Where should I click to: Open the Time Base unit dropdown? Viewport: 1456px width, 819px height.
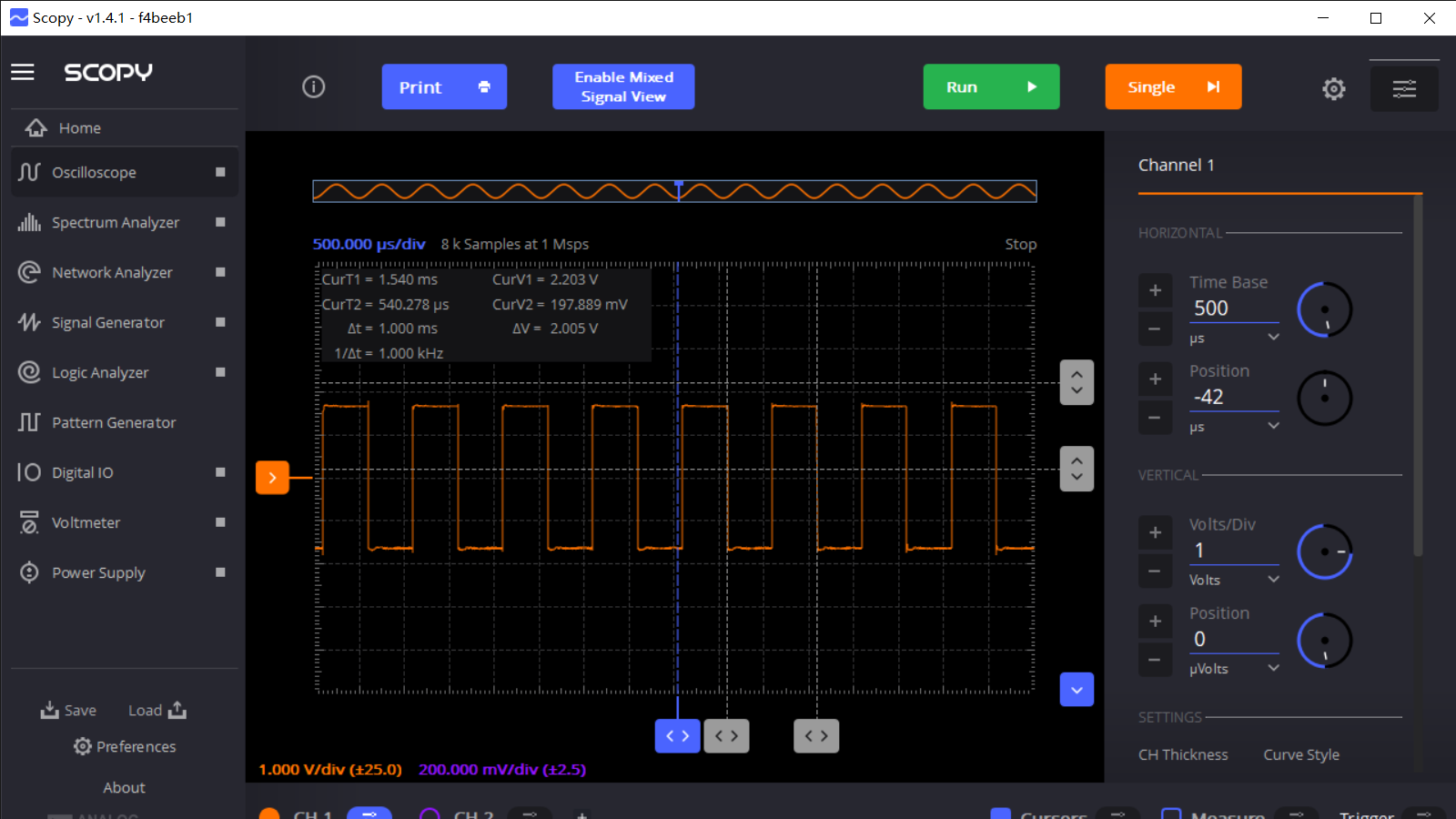1234,338
